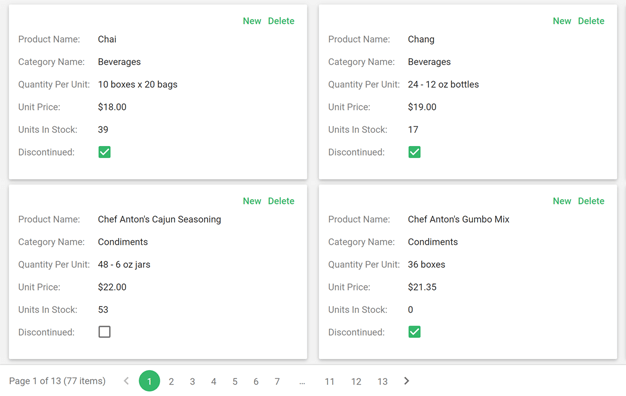Click New on the Chai card
Screen dimensions: 626x396
(252, 21)
